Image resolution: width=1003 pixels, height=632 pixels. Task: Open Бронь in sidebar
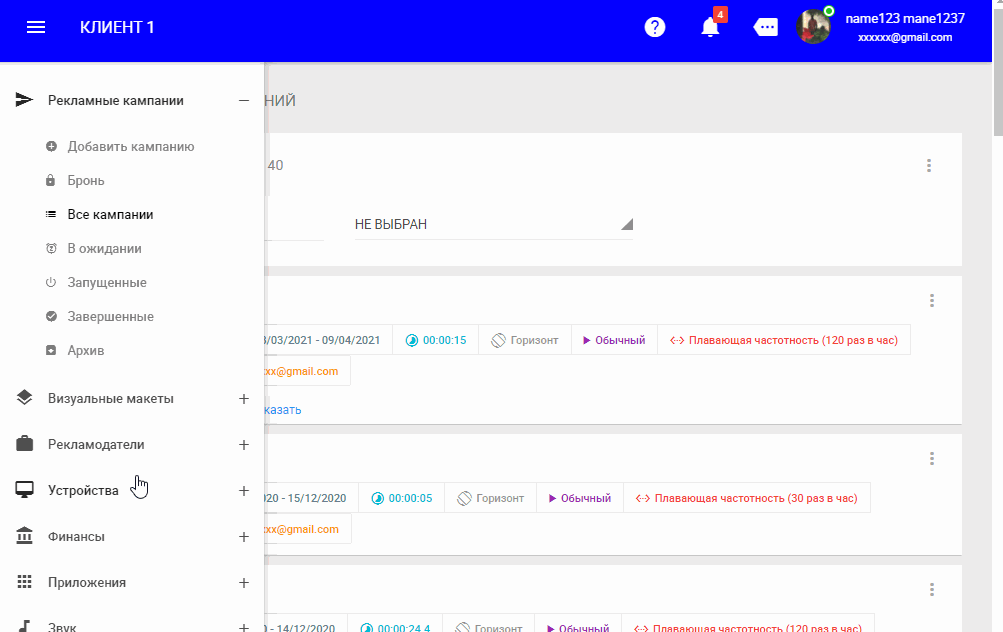[x=86, y=181]
